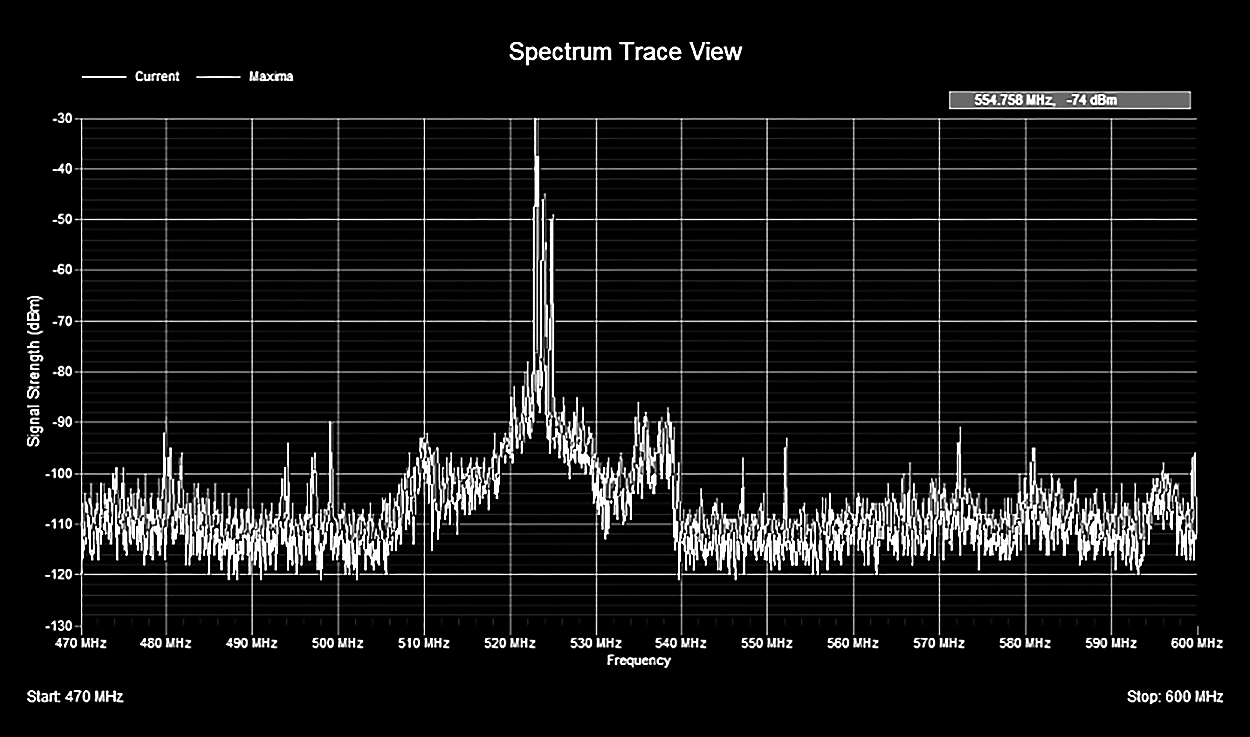Click the 590 MHz frequency axis label

(x=1111, y=643)
